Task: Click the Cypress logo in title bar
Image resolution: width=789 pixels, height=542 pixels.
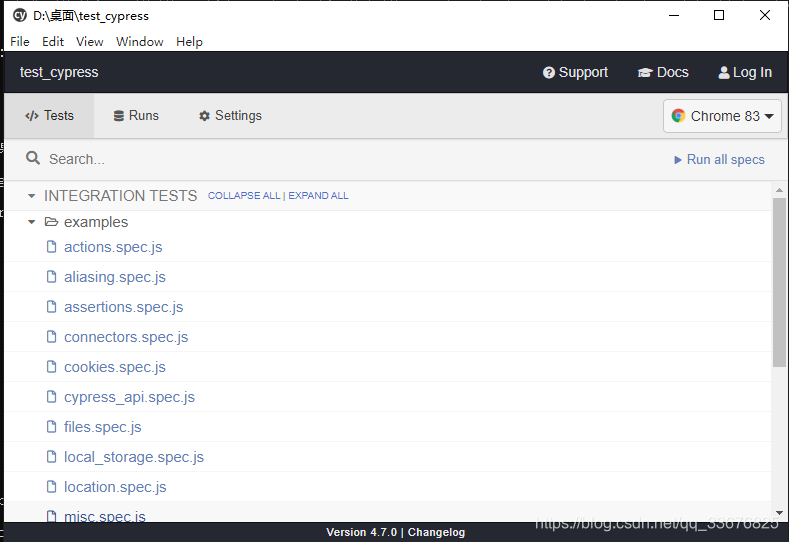Action: pyautogui.click(x=20, y=16)
